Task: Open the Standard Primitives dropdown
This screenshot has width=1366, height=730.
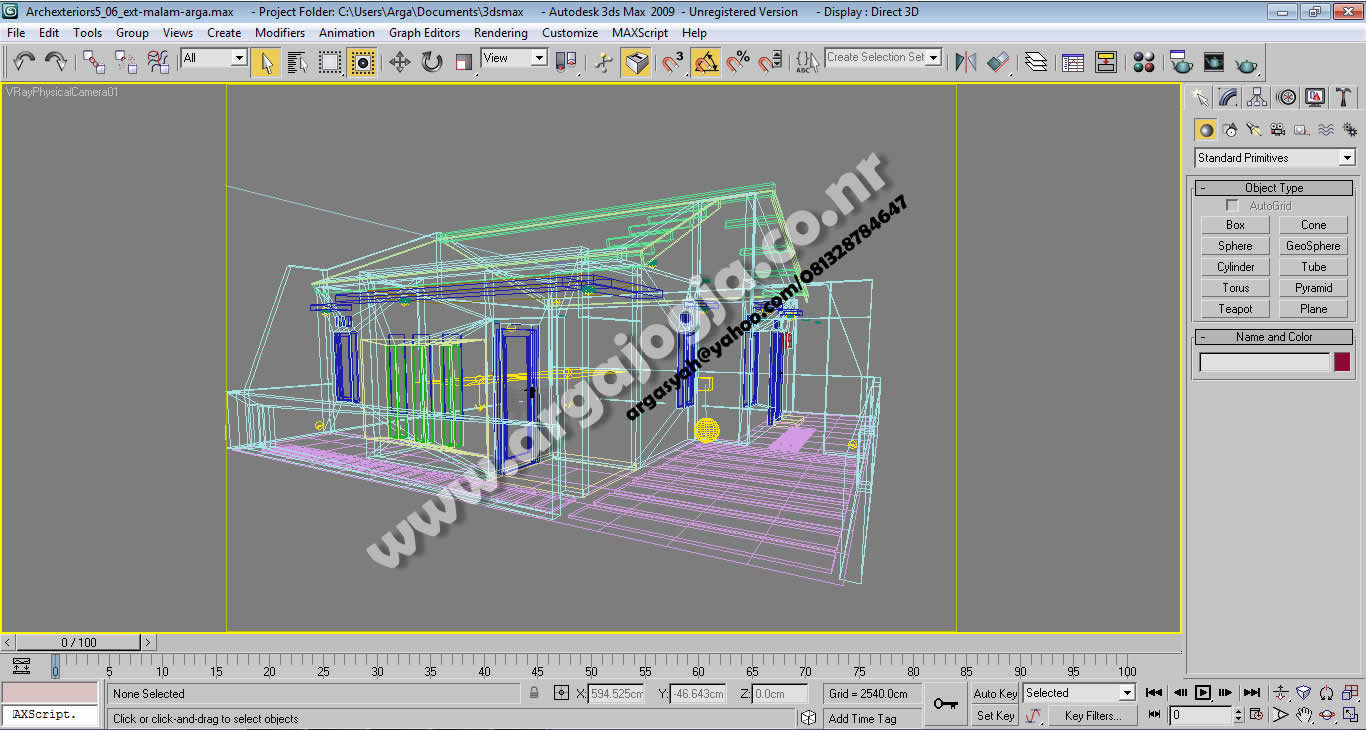Action: pyautogui.click(x=1275, y=158)
